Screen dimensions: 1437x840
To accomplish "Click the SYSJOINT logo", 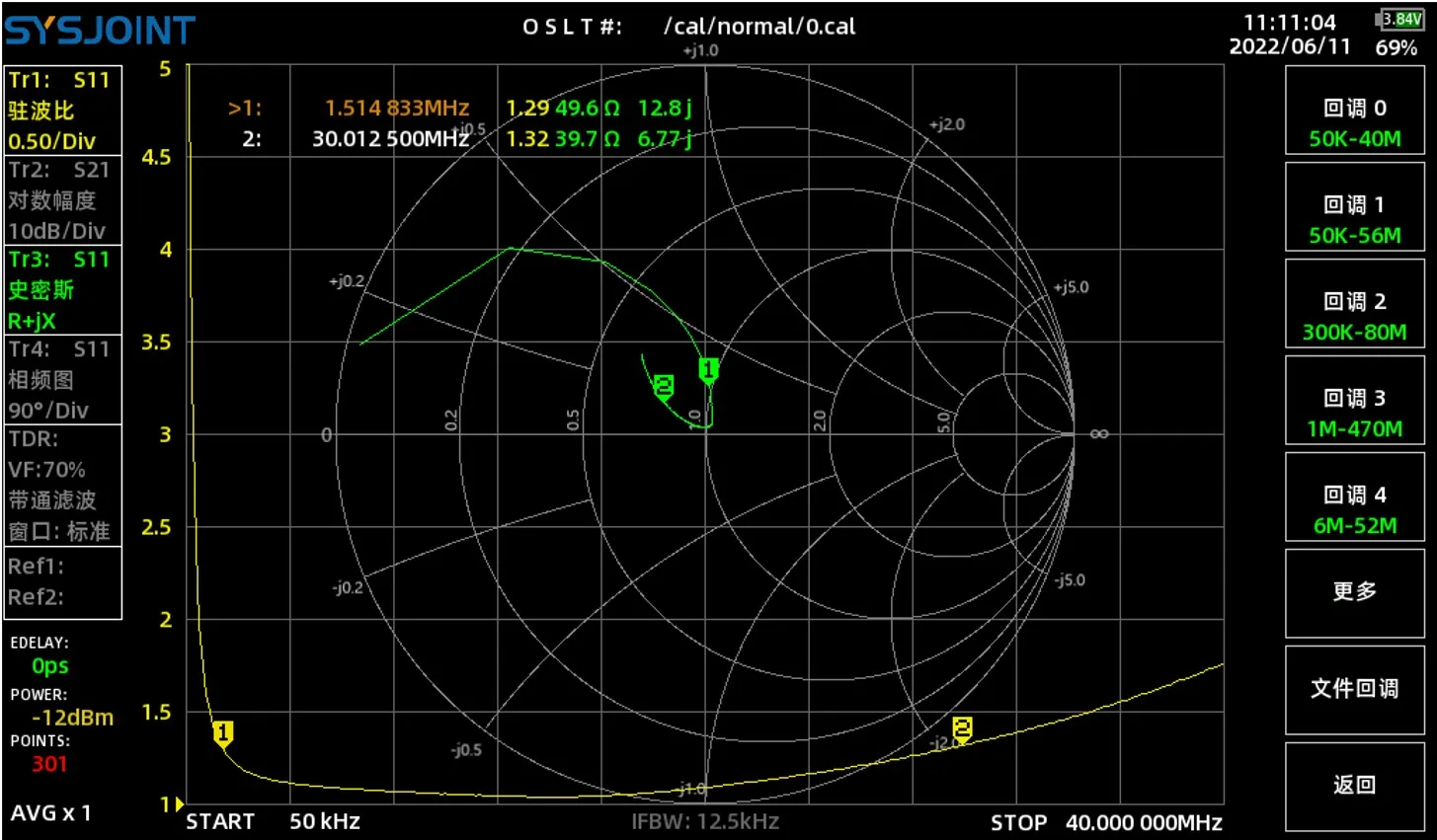I will pos(100,31).
